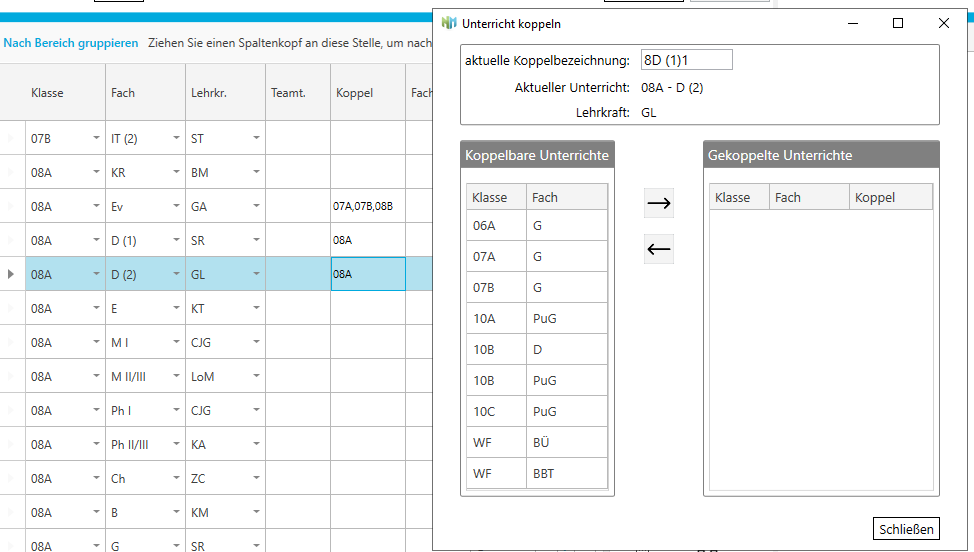This screenshot has height=552, width=974.
Task: Click Koppel cell containing 07A,07B,08B
Action: click(367, 207)
